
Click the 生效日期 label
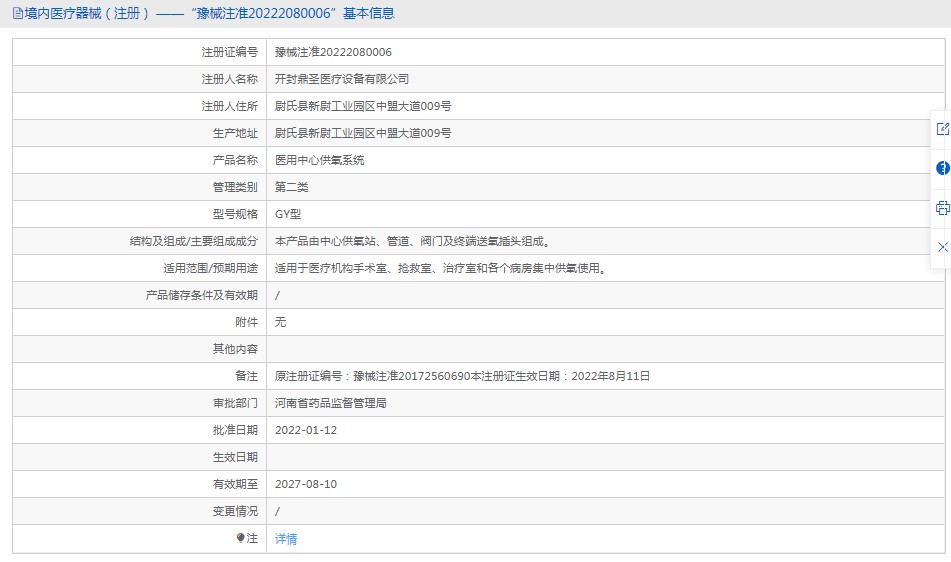pyautogui.click(x=235, y=457)
